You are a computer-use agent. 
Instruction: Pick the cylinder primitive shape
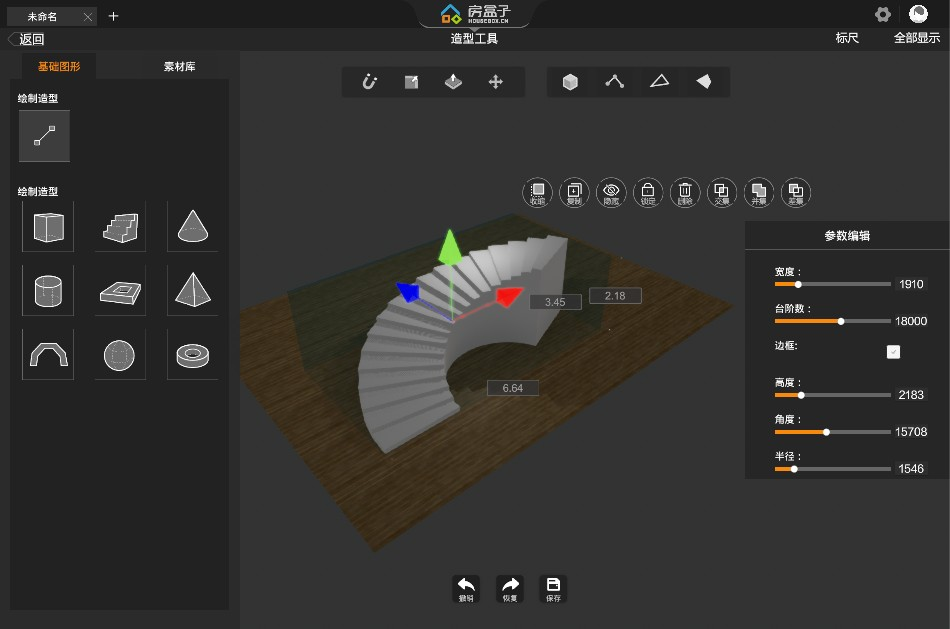pos(48,290)
